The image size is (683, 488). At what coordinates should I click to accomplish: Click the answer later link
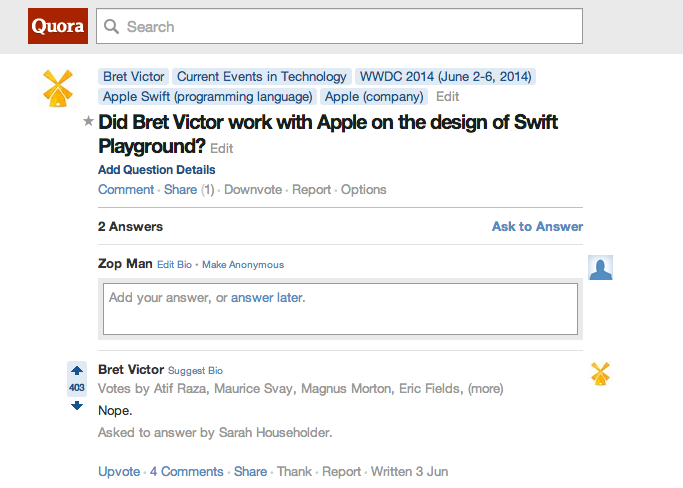pos(267,298)
